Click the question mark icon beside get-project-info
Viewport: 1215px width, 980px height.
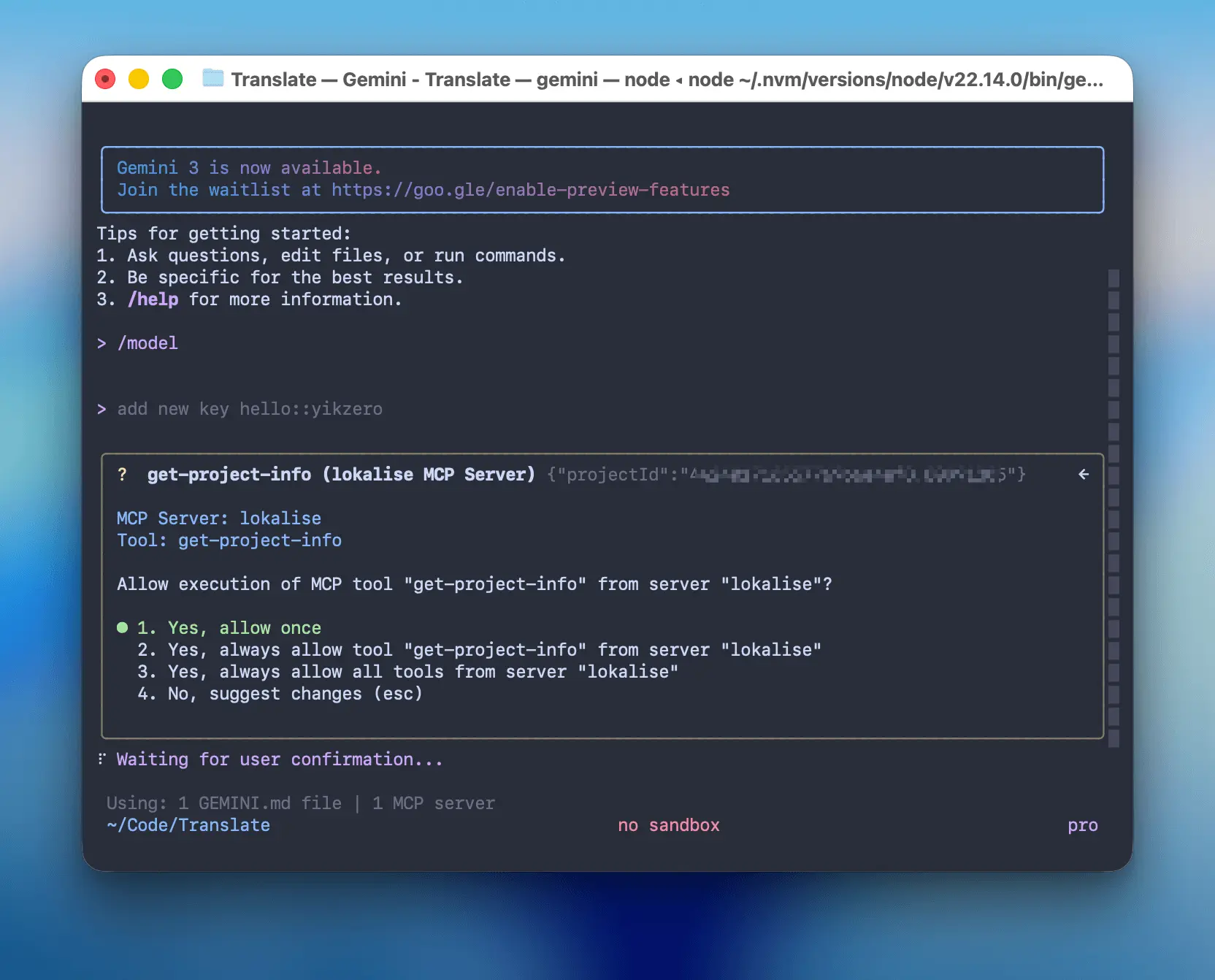coord(122,475)
